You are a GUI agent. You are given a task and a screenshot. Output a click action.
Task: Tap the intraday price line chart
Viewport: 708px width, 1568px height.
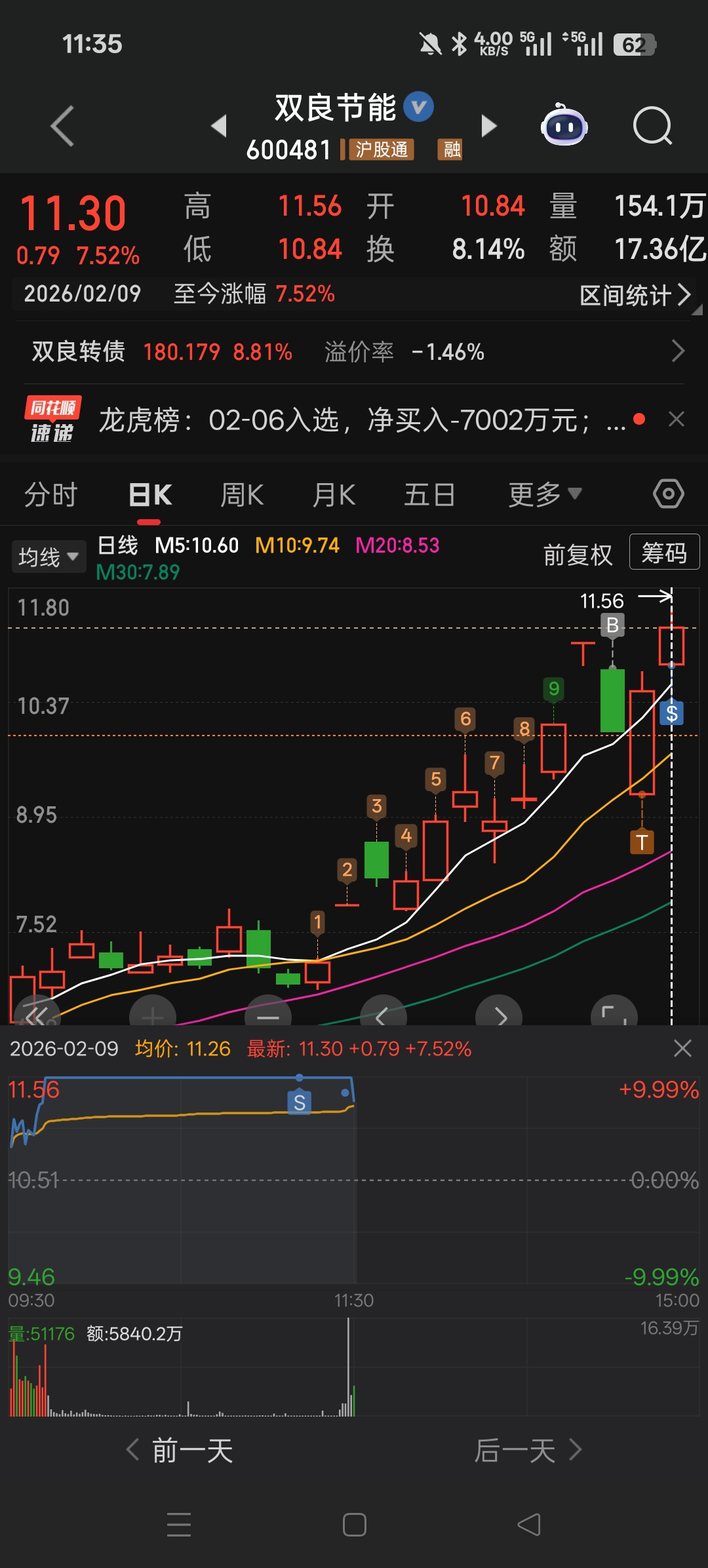[x=354, y=1180]
